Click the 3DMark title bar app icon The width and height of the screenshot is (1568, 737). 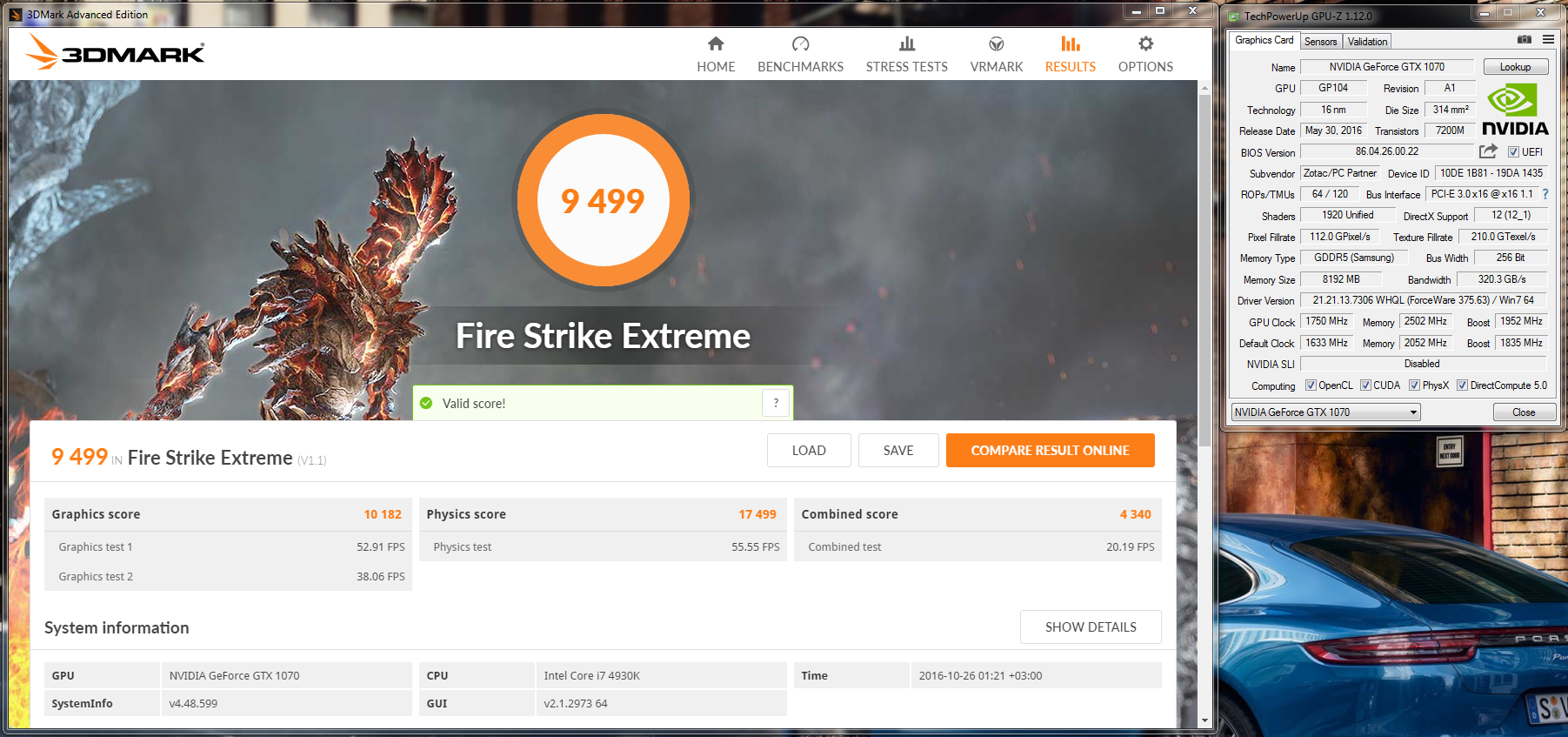[x=16, y=14]
